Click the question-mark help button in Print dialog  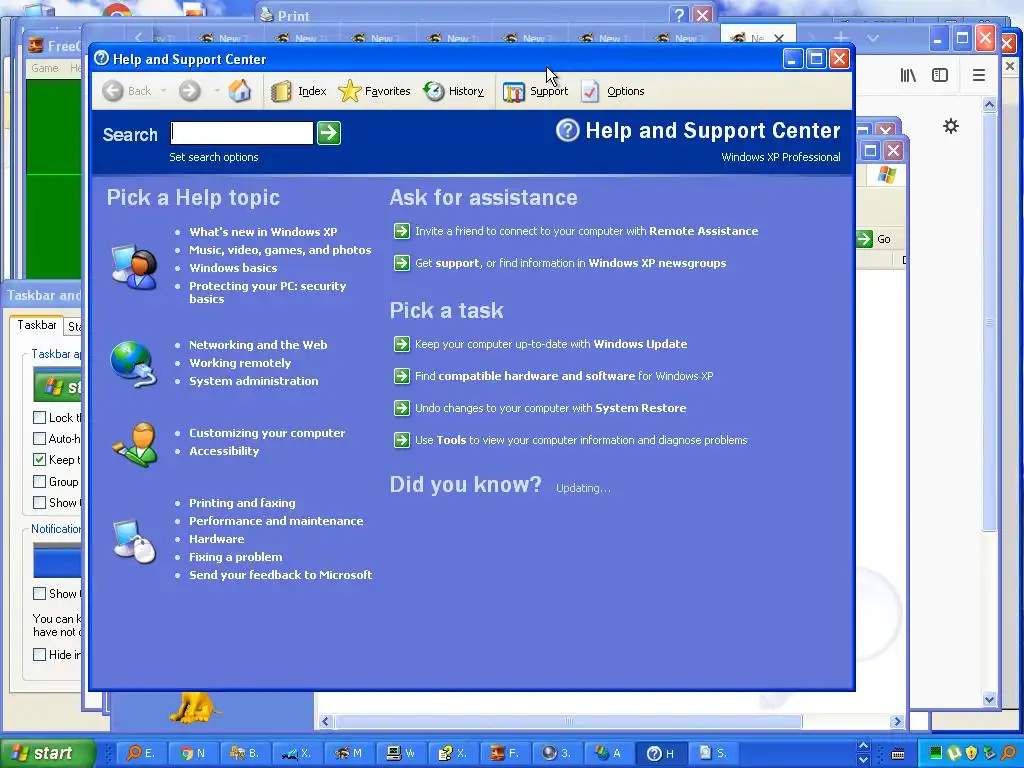pos(679,15)
